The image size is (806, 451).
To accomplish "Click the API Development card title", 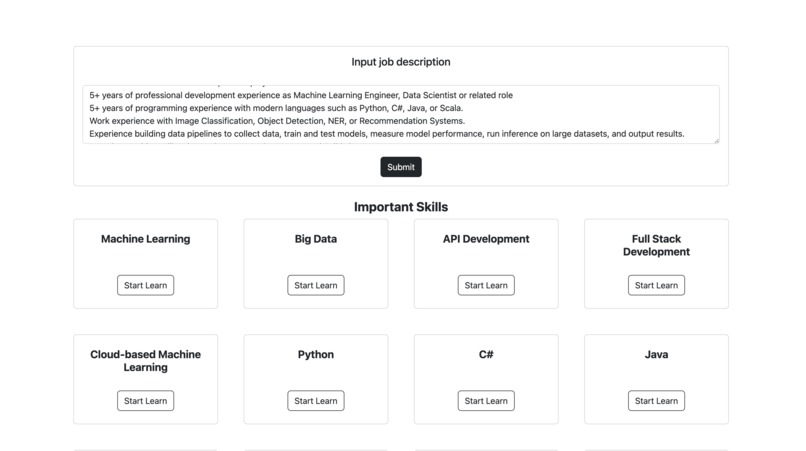I will click(486, 239).
